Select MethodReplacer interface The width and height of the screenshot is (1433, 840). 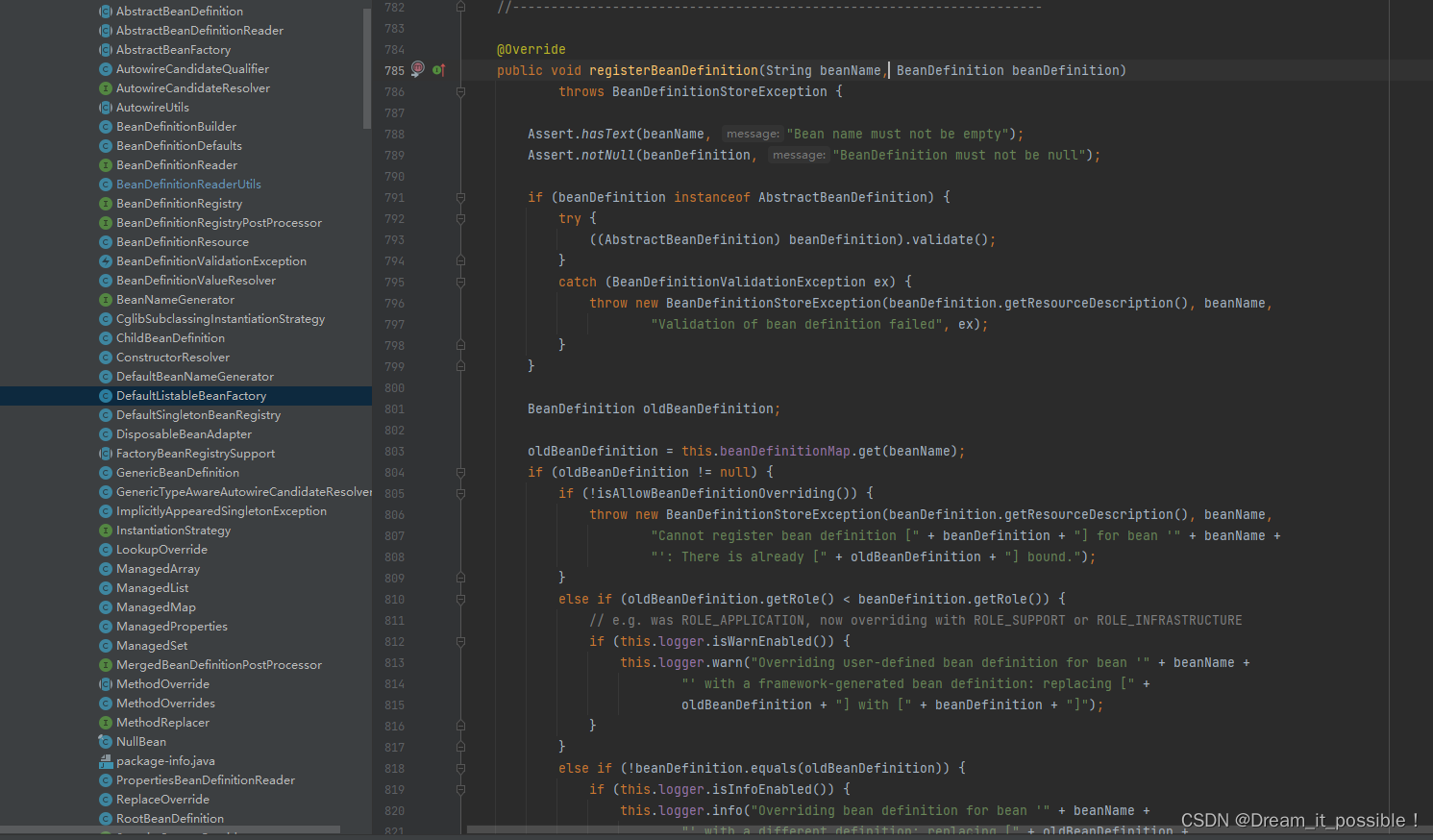(162, 723)
